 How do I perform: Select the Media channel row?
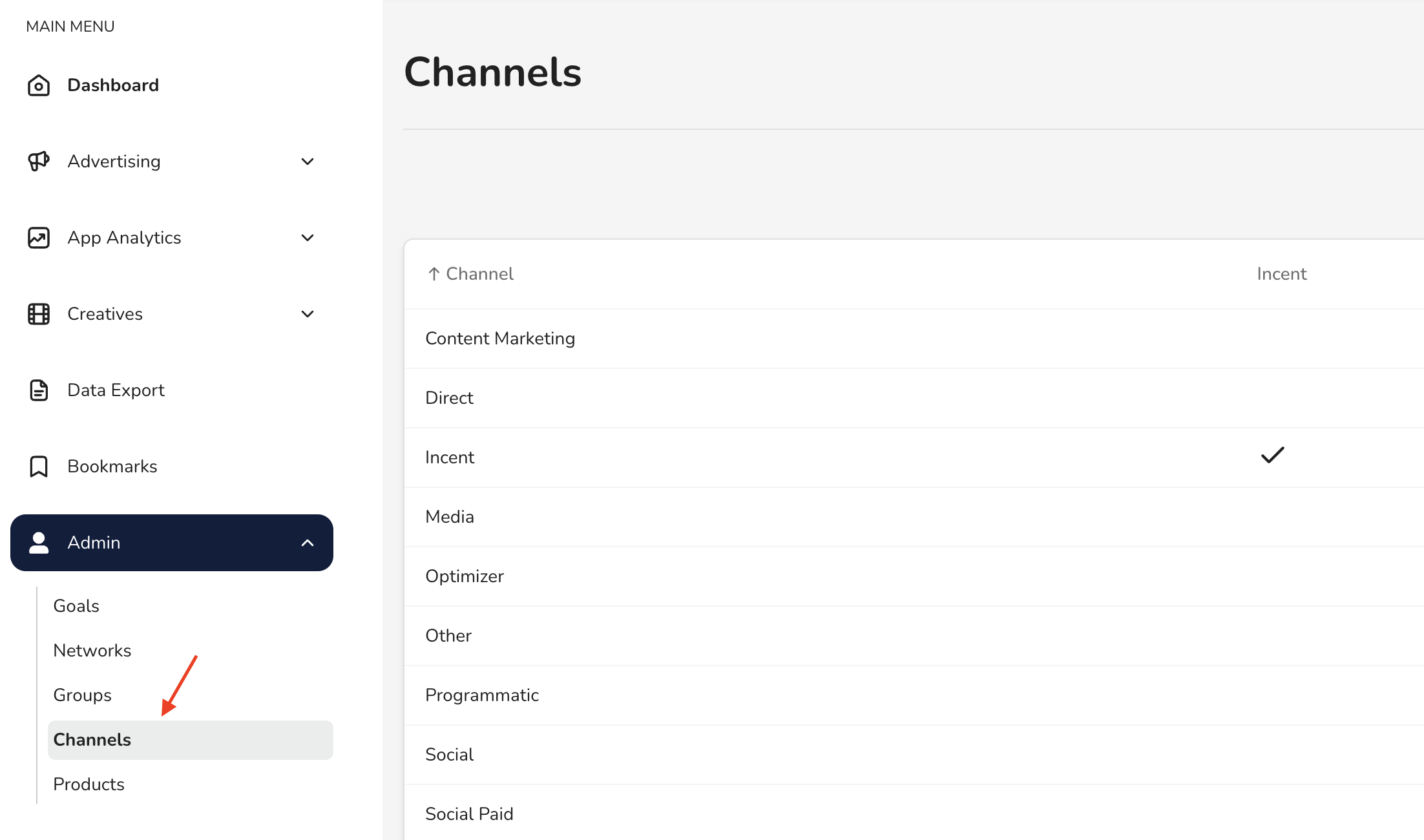pyautogui.click(x=914, y=517)
